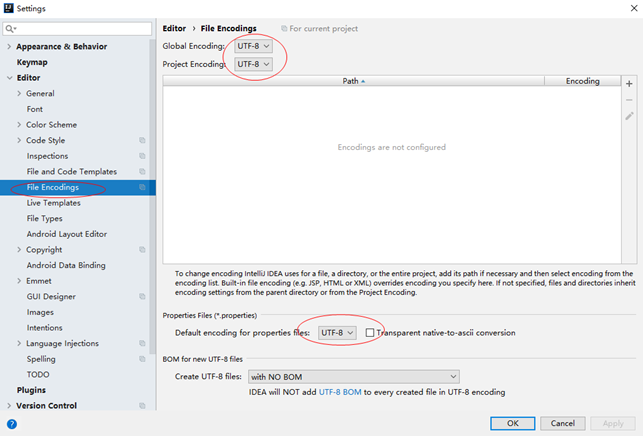Click the remove path minus icon
Image resolution: width=643 pixels, height=436 pixels.
tap(629, 100)
